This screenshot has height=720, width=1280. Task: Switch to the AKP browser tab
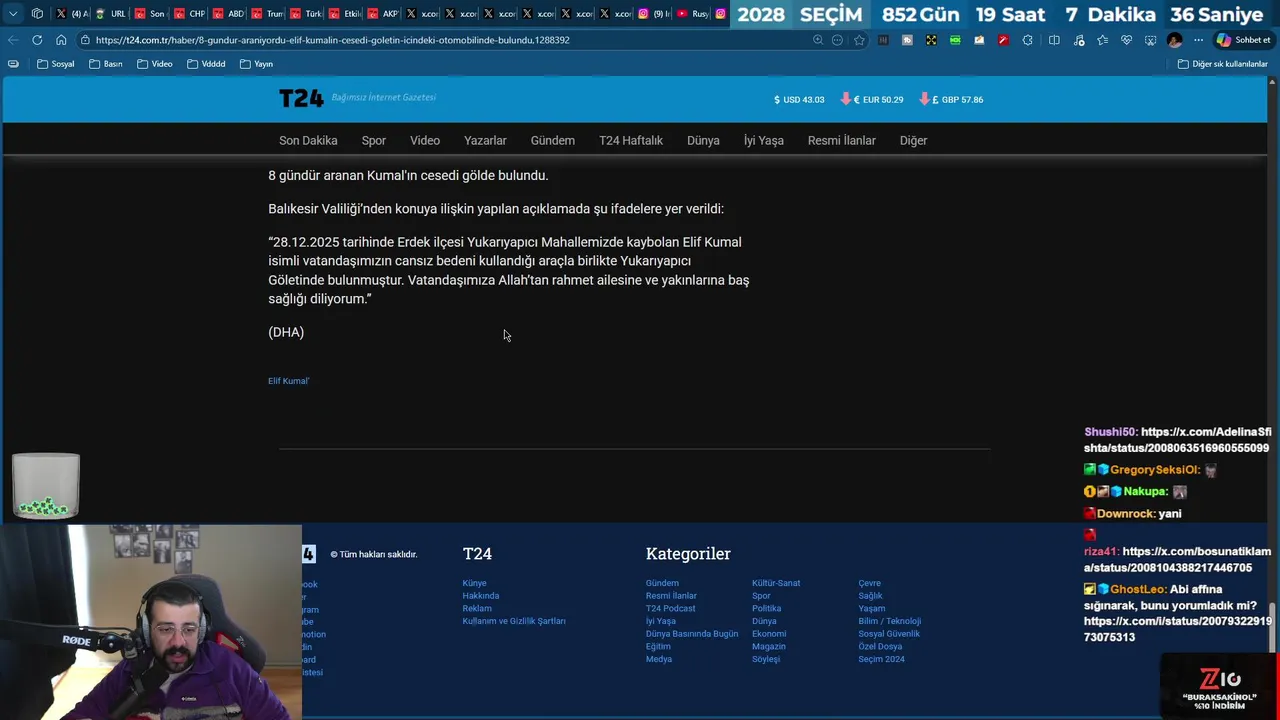coord(384,14)
